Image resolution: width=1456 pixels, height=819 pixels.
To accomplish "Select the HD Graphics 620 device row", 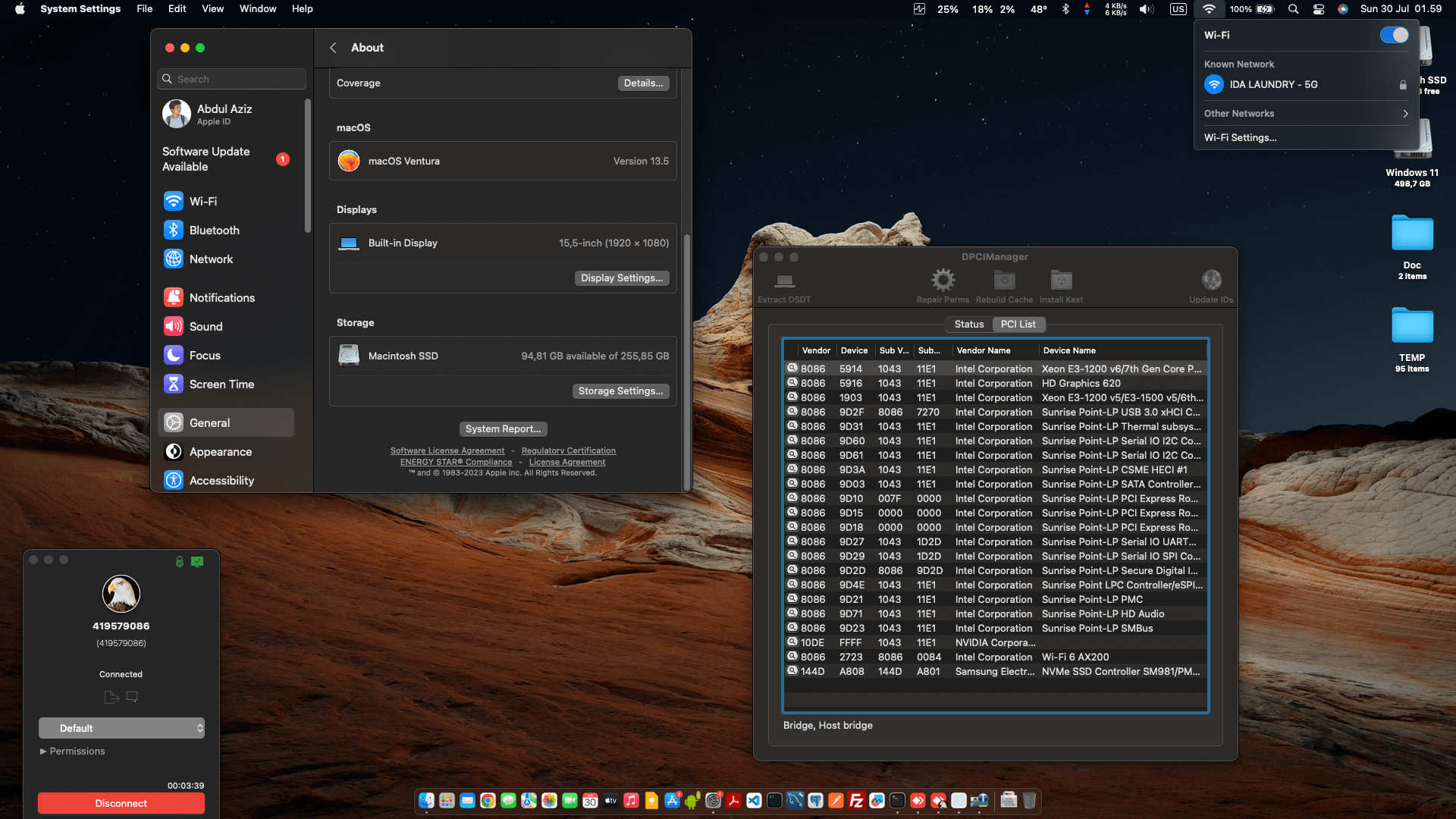I will tap(996, 384).
